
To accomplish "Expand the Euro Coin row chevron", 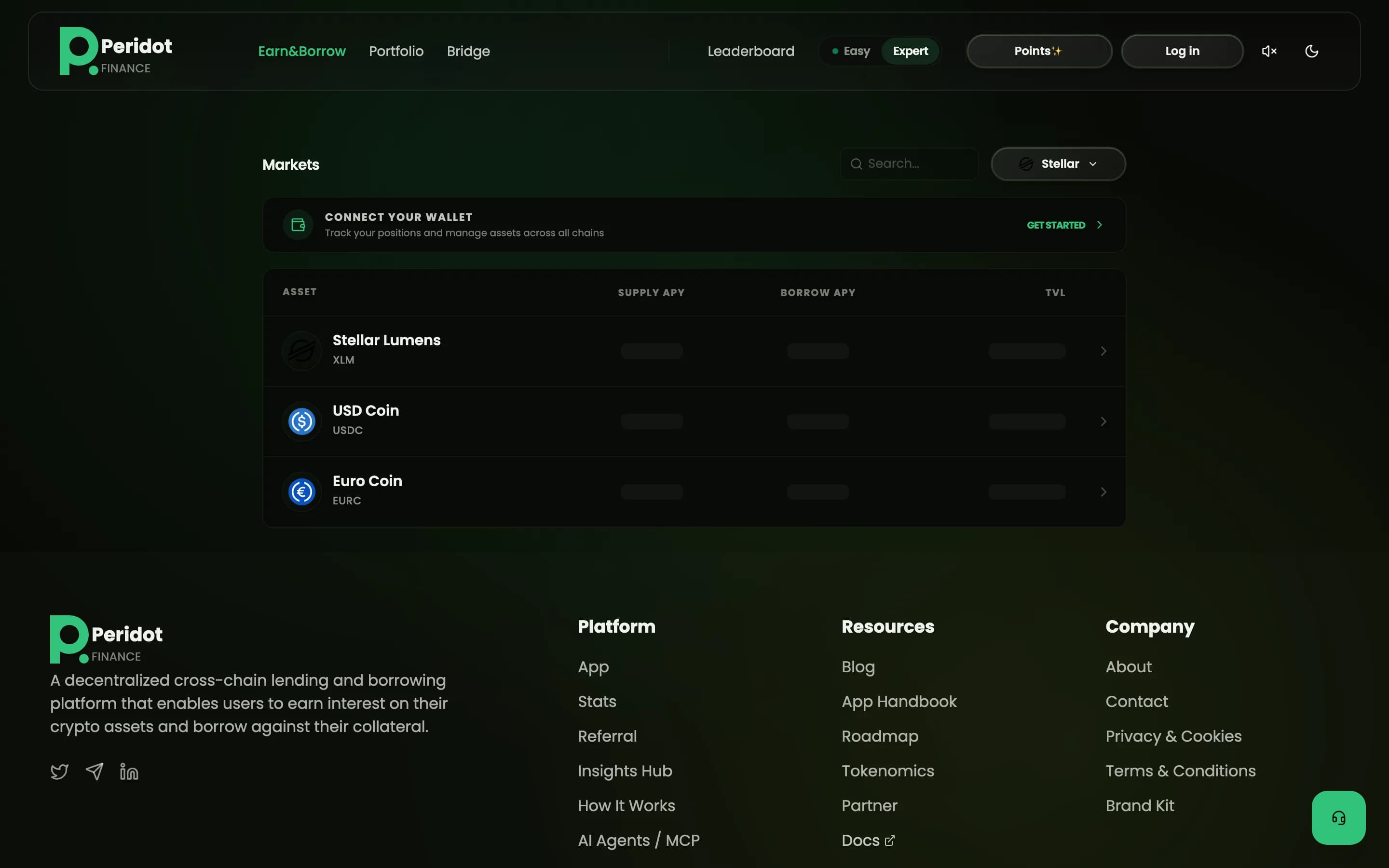I will click(1103, 492).
